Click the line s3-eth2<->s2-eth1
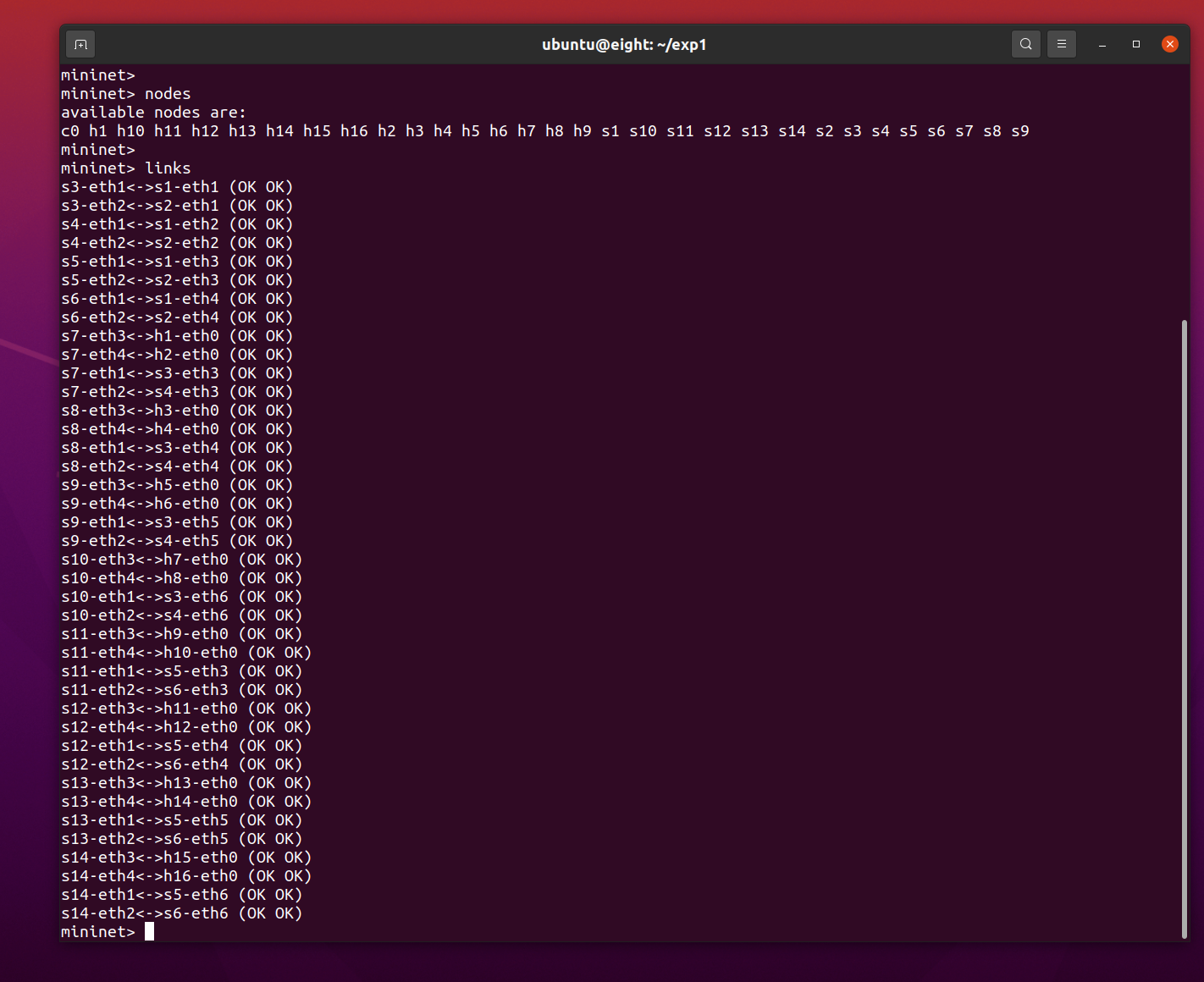The width and height of the screenshot is (1204, 982). (177, 206)
